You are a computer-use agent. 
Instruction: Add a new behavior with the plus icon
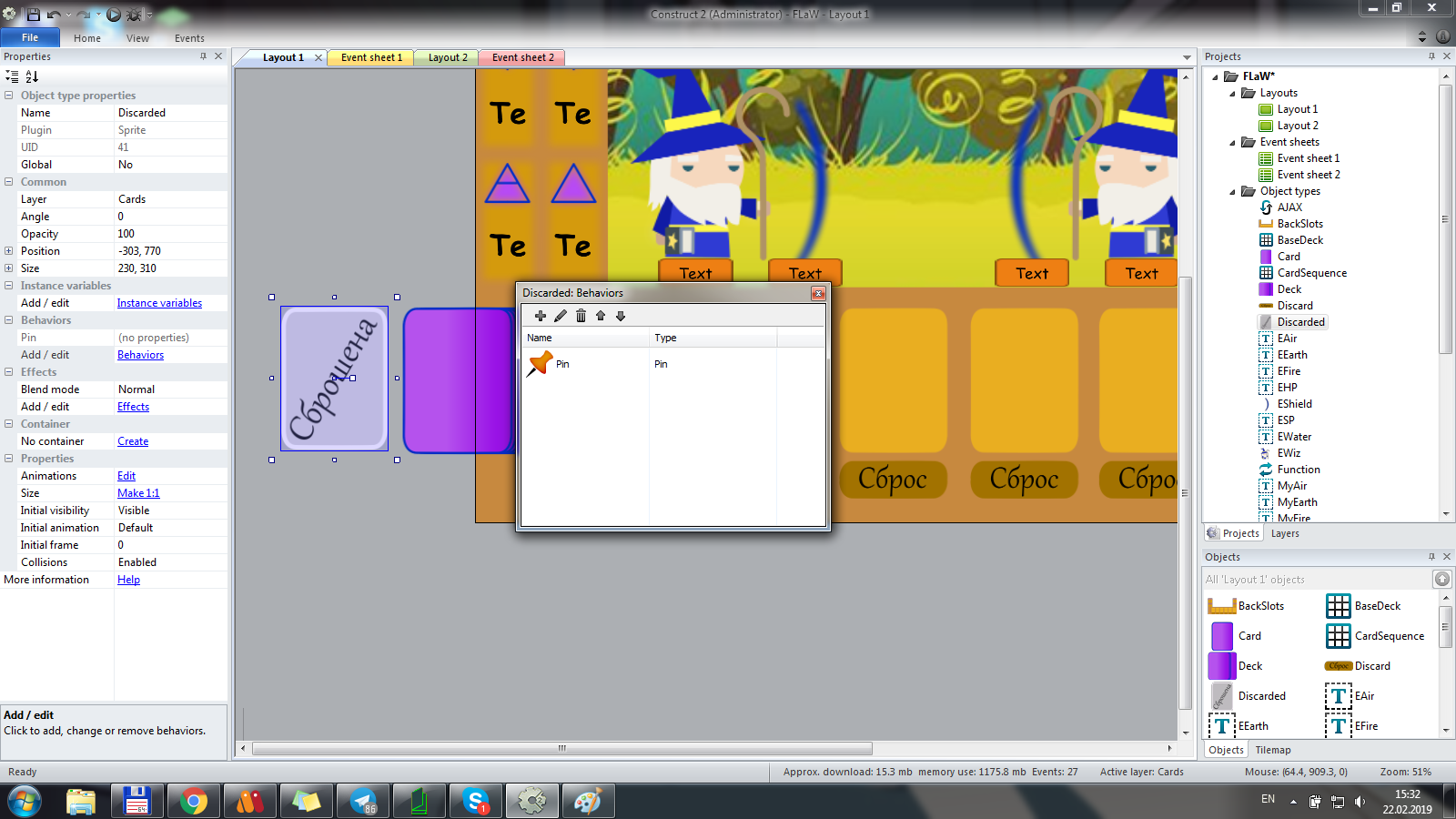pyautogui.click(x=541, y=316)
